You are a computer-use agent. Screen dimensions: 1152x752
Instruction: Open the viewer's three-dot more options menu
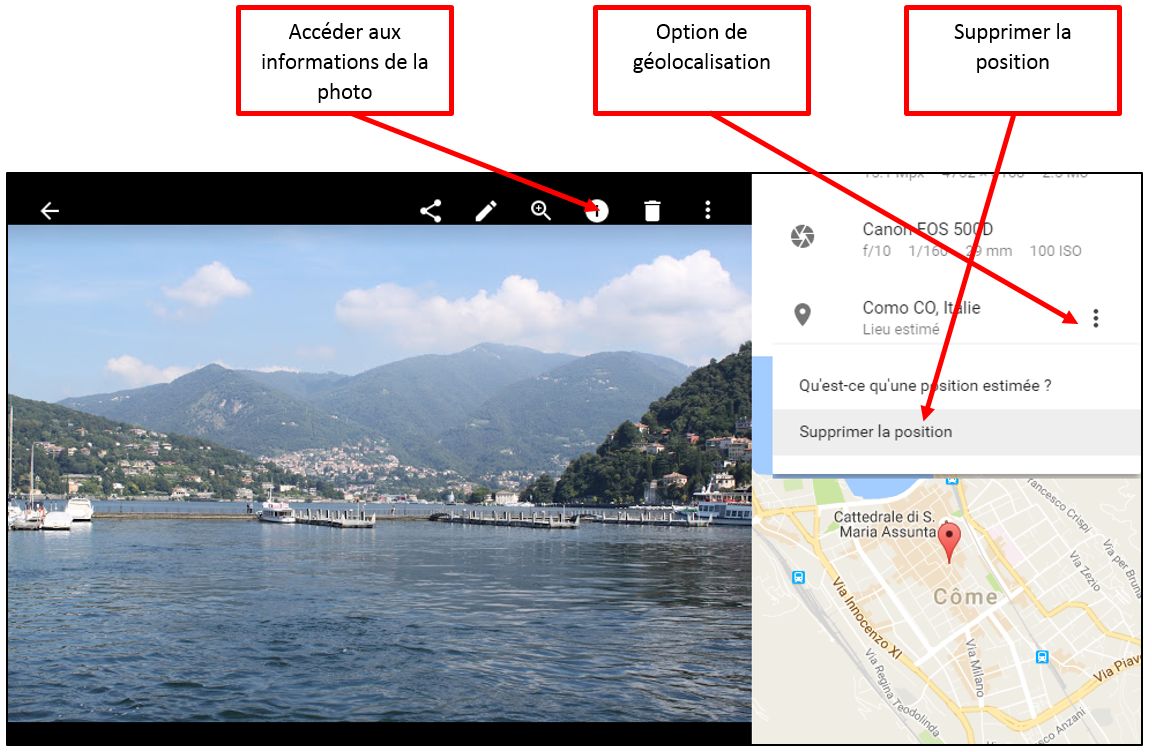pyautogui.click(x=708, y=211)
